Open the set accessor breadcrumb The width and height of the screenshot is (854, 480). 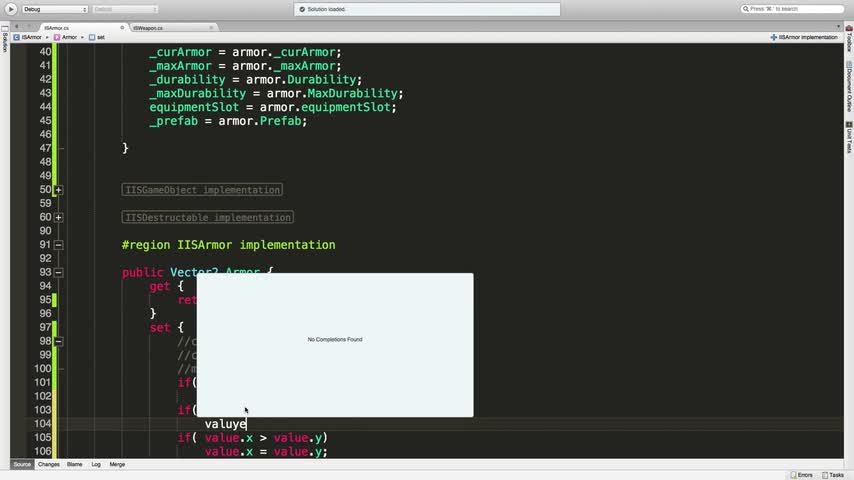97,37
